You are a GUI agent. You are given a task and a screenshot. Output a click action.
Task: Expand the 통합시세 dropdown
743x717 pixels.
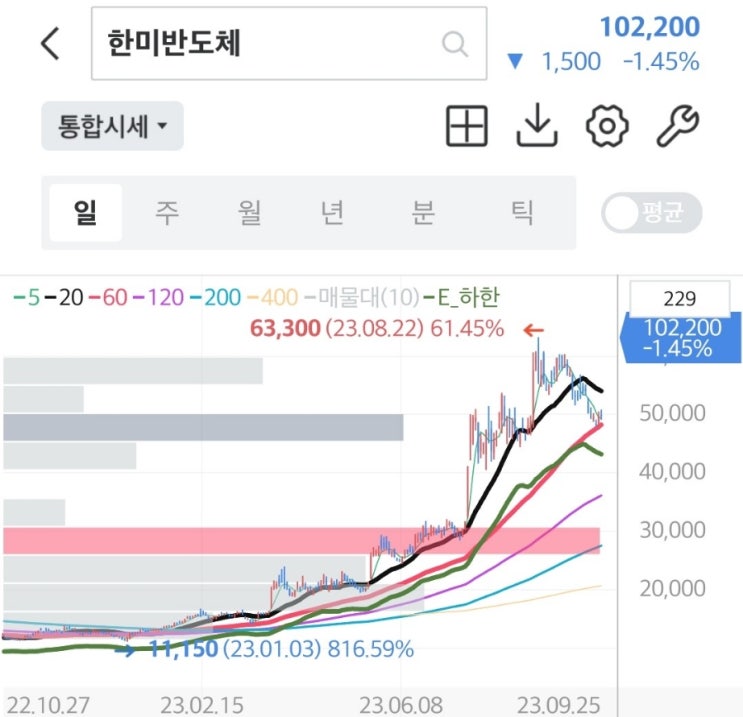tap(112, 126)
